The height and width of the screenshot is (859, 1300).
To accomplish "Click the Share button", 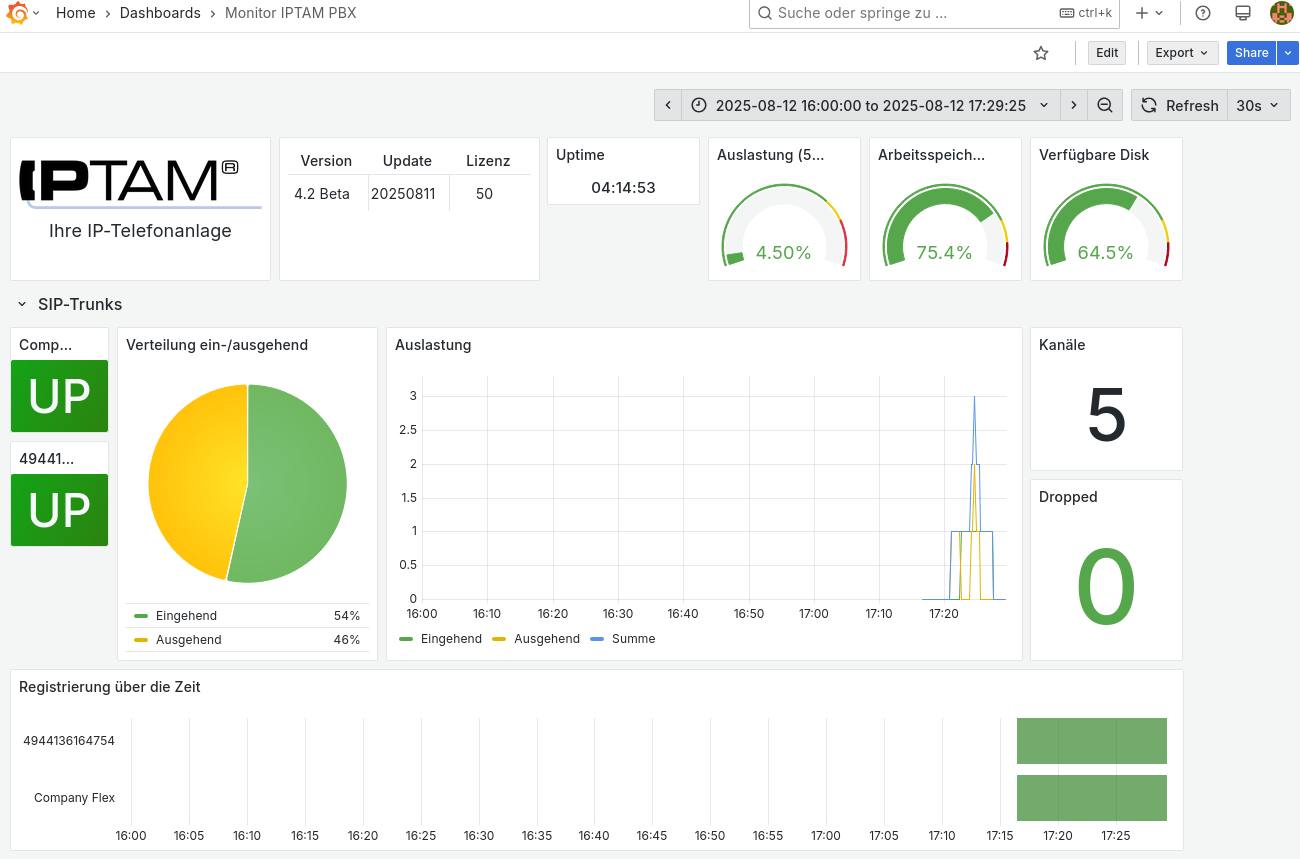I will click(x=1251, y=53).
